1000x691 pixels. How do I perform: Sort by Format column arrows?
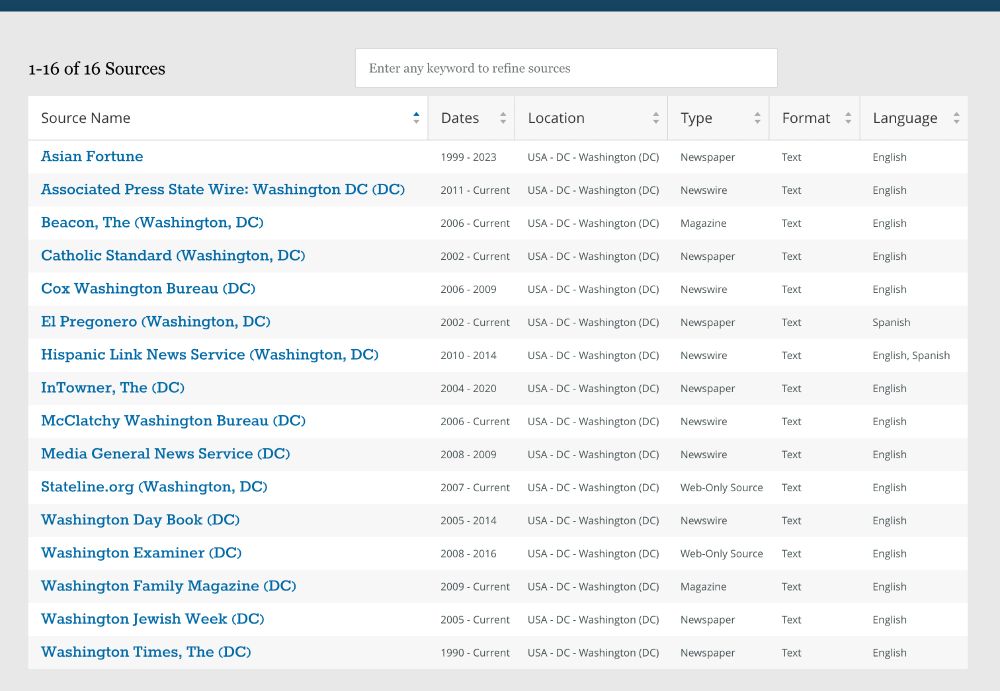848,118
